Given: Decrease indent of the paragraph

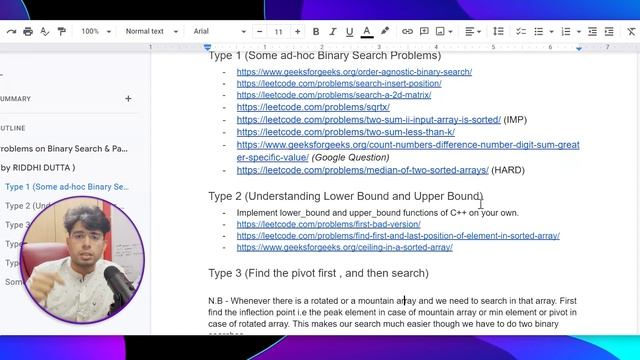Looking at the screenshot, I should [592, 31].
